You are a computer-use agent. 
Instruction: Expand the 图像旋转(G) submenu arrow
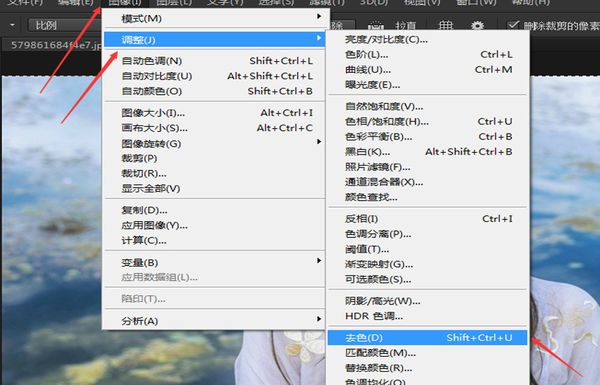pos(319,142)
